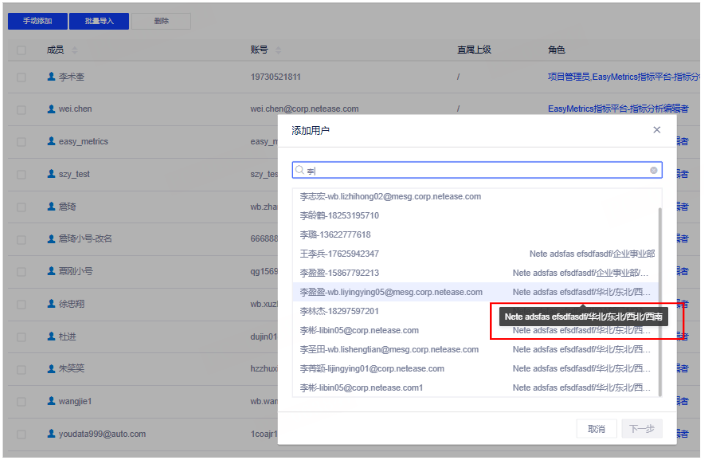Viewport: 704px width, 460px height.
Task: Pick 王李兵-17625942347 in the dropdown results
Action: tap(339, 254)
